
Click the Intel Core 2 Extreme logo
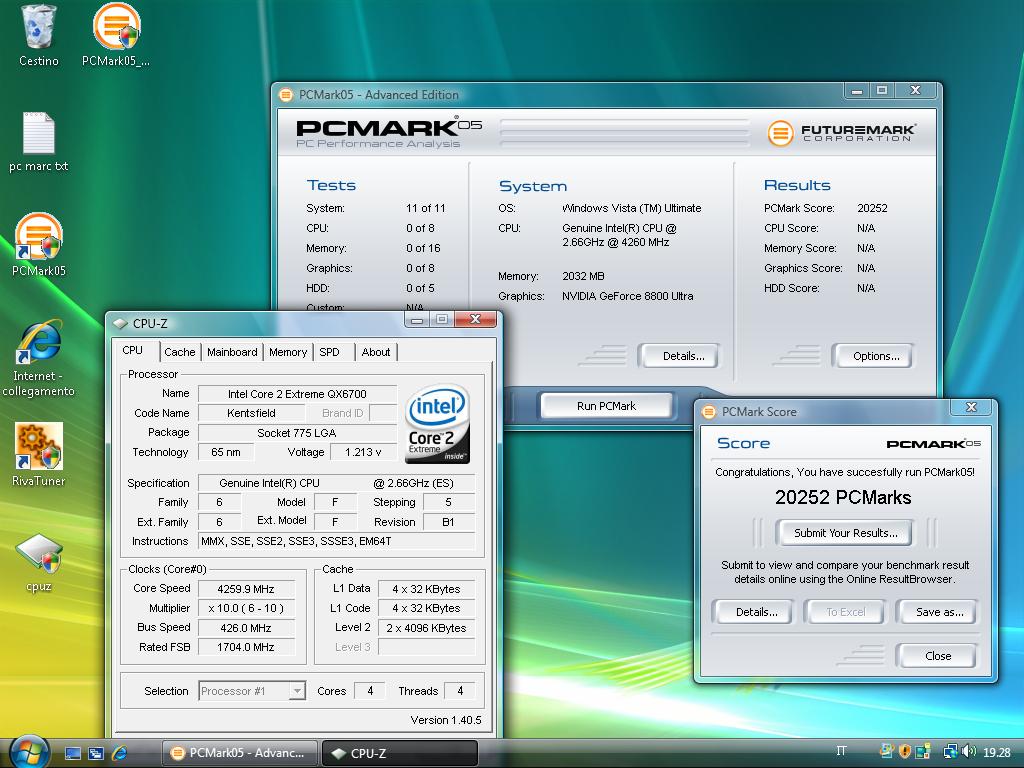(x=438, y=424)
